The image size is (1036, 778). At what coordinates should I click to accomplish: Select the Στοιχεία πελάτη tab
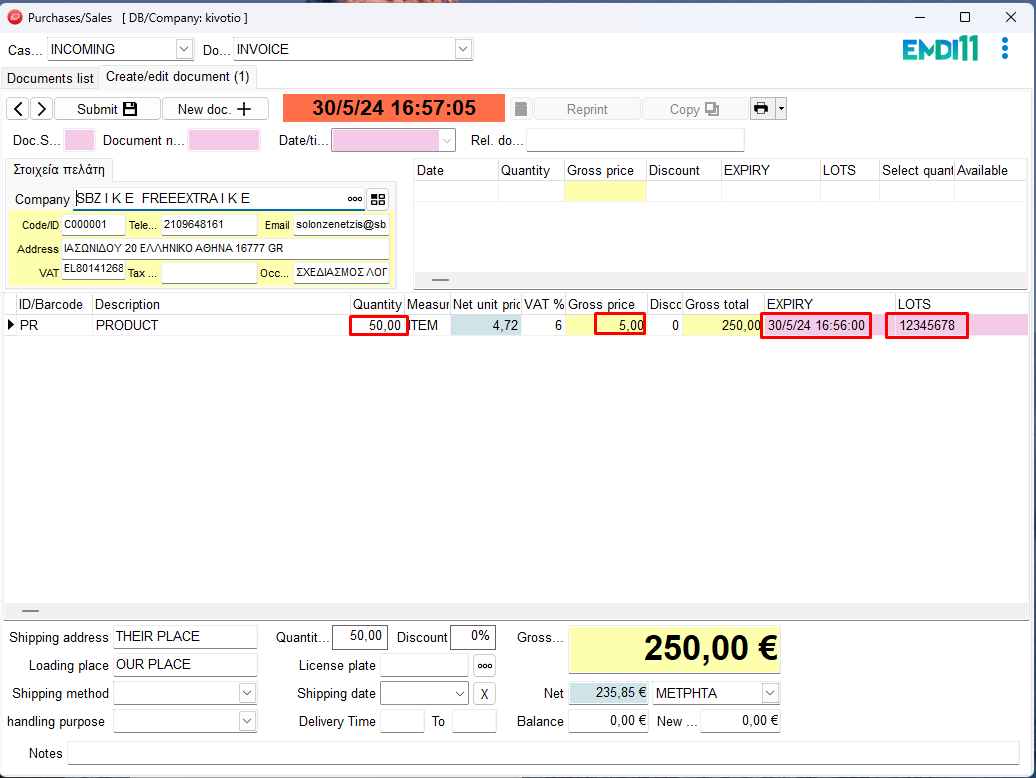(58, 169)
